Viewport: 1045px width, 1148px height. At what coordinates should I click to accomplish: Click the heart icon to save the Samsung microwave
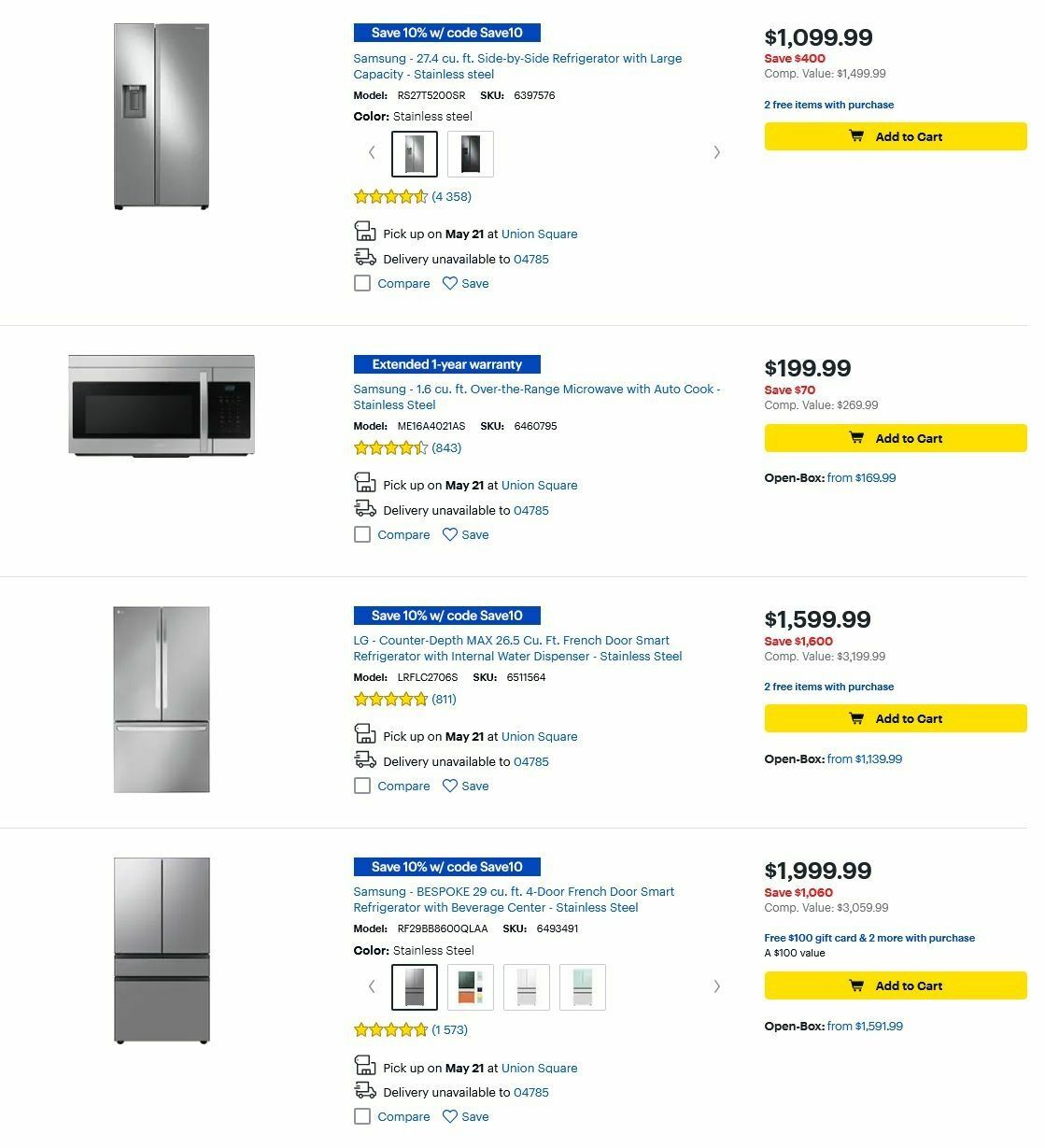pyautogui.click(x=449, y=534)
